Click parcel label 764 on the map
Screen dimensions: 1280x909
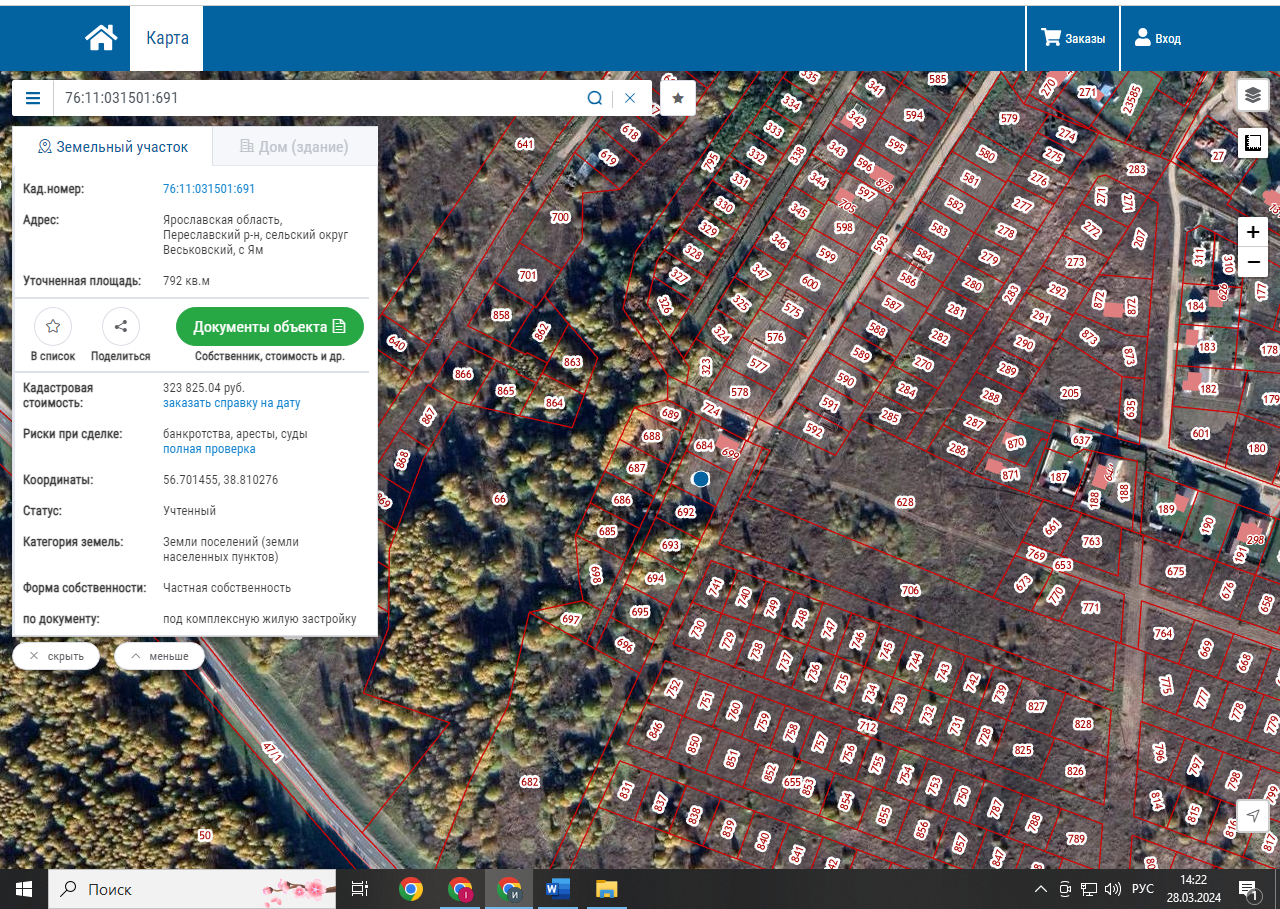tap(1162, 633)
